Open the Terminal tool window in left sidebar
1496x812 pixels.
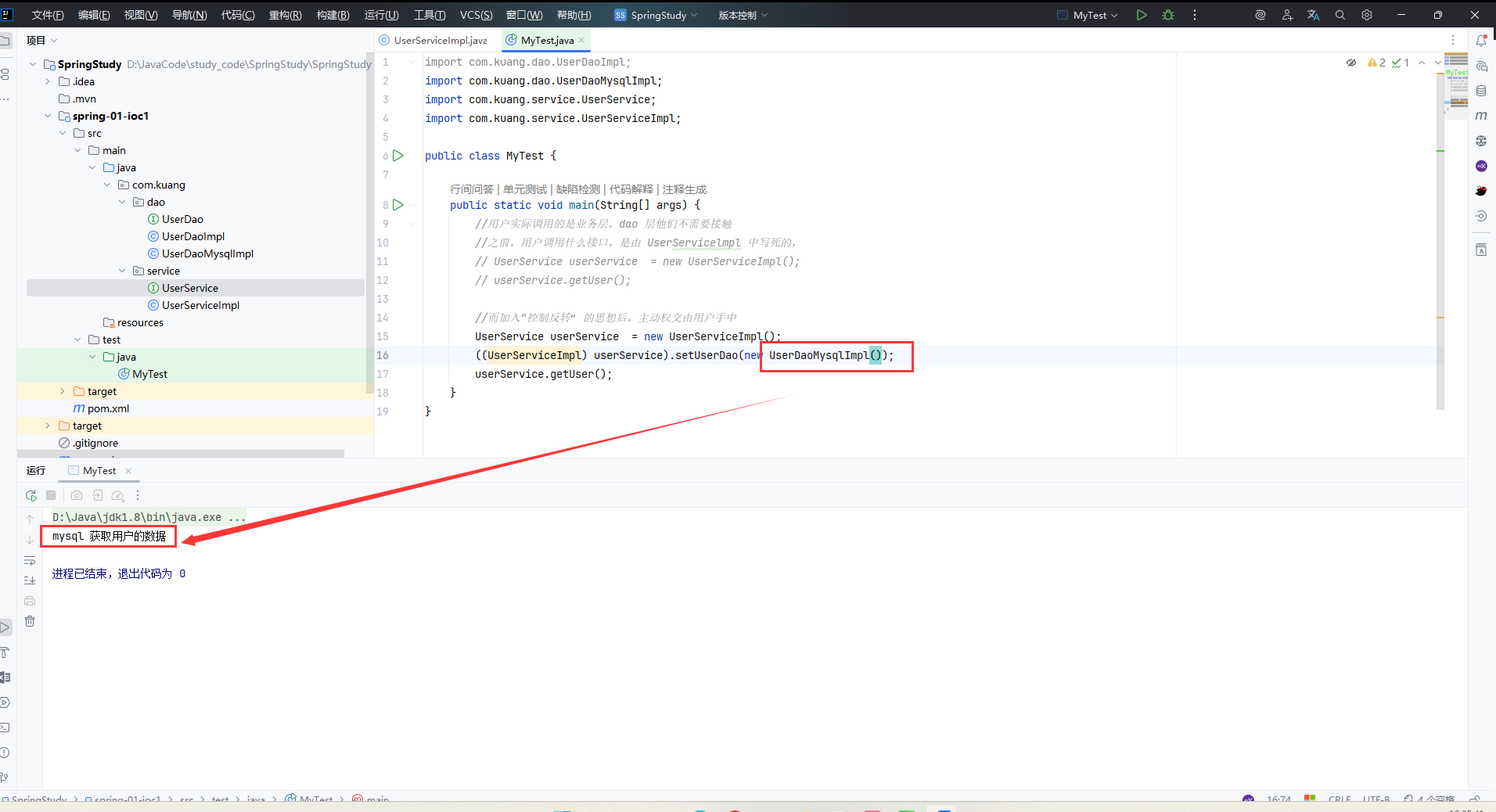[x=5, y=728]
